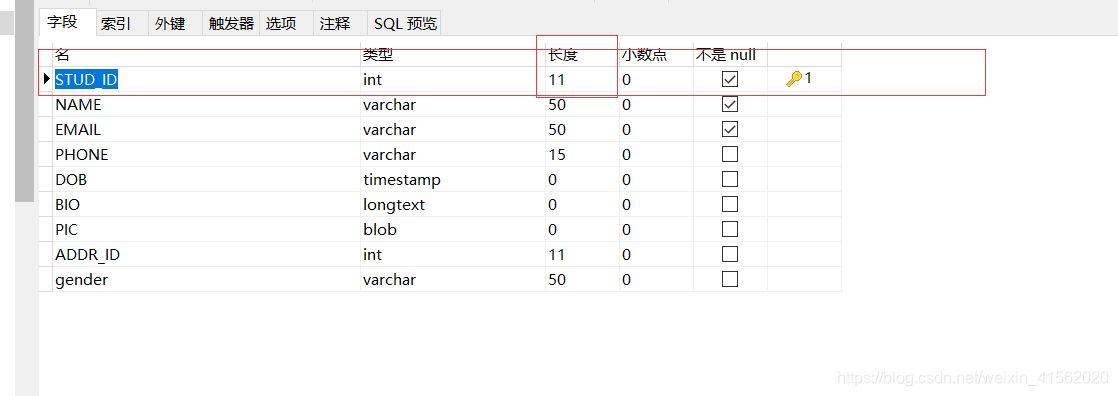The height and width of the screenshot is (396, 1118).
Task: Click the 长度 column header
Action: point(583,54)
